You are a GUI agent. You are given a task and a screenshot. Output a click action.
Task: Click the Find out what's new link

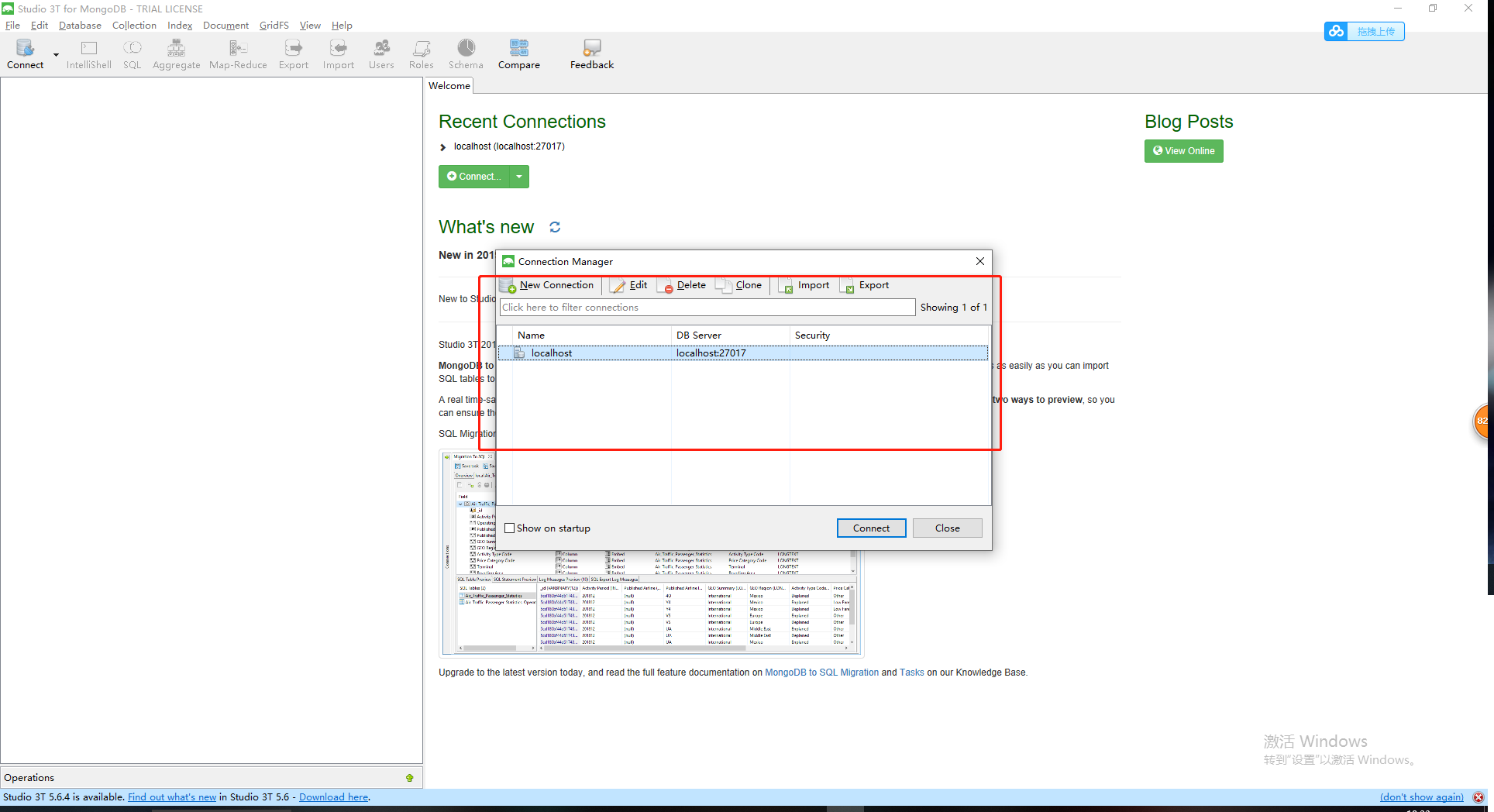point(172,797)
